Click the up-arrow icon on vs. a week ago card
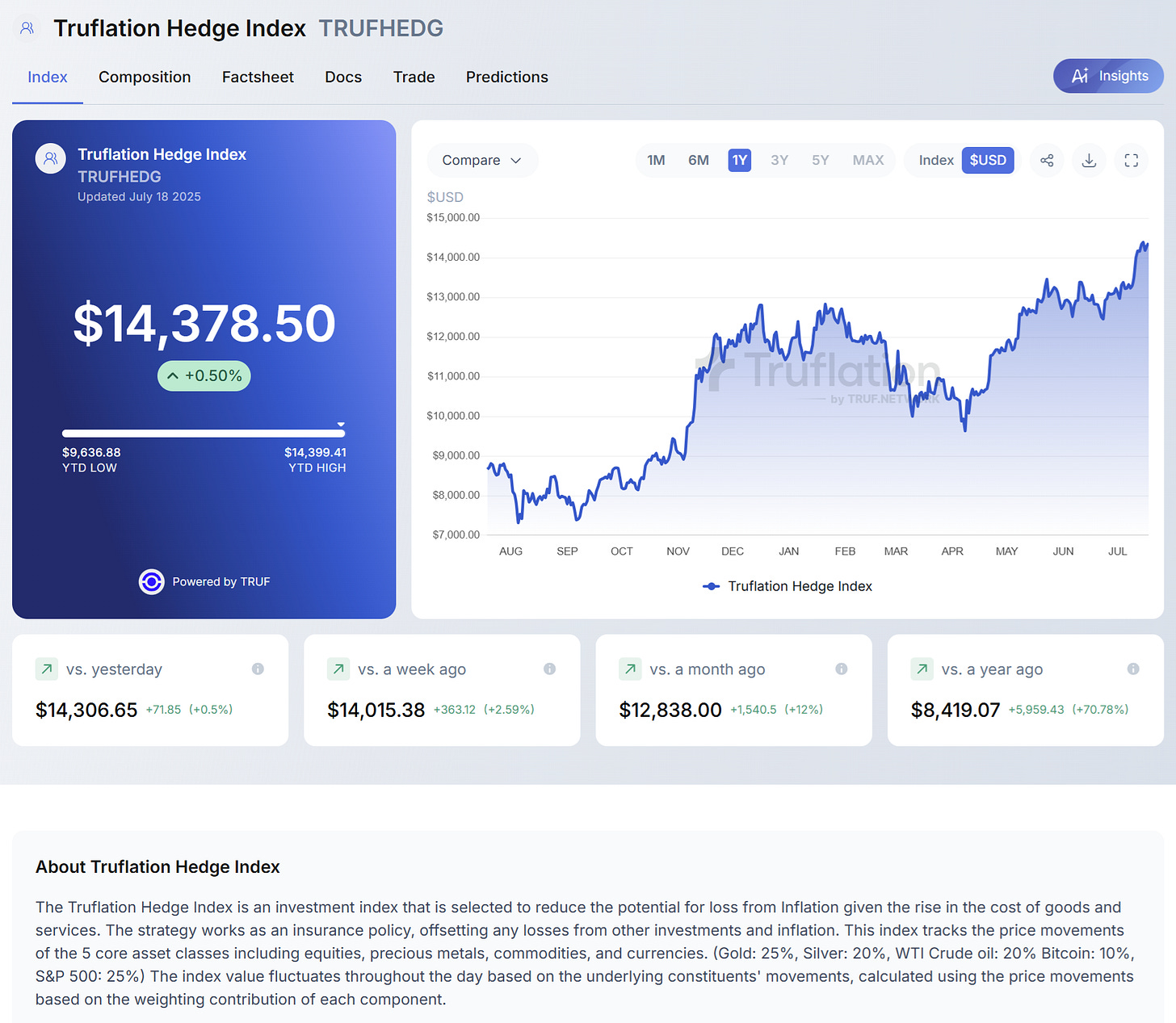The image size is (1176, 1023). coord(338,669)
